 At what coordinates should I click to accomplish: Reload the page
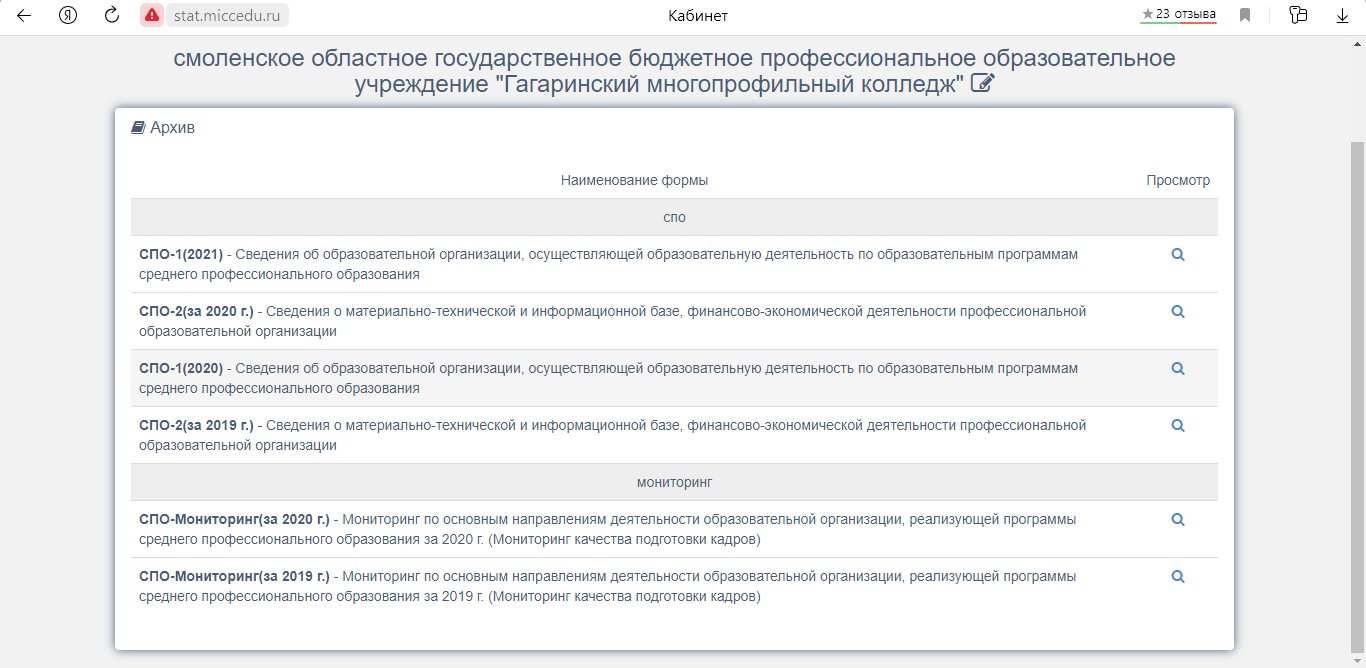pos(112,15)
